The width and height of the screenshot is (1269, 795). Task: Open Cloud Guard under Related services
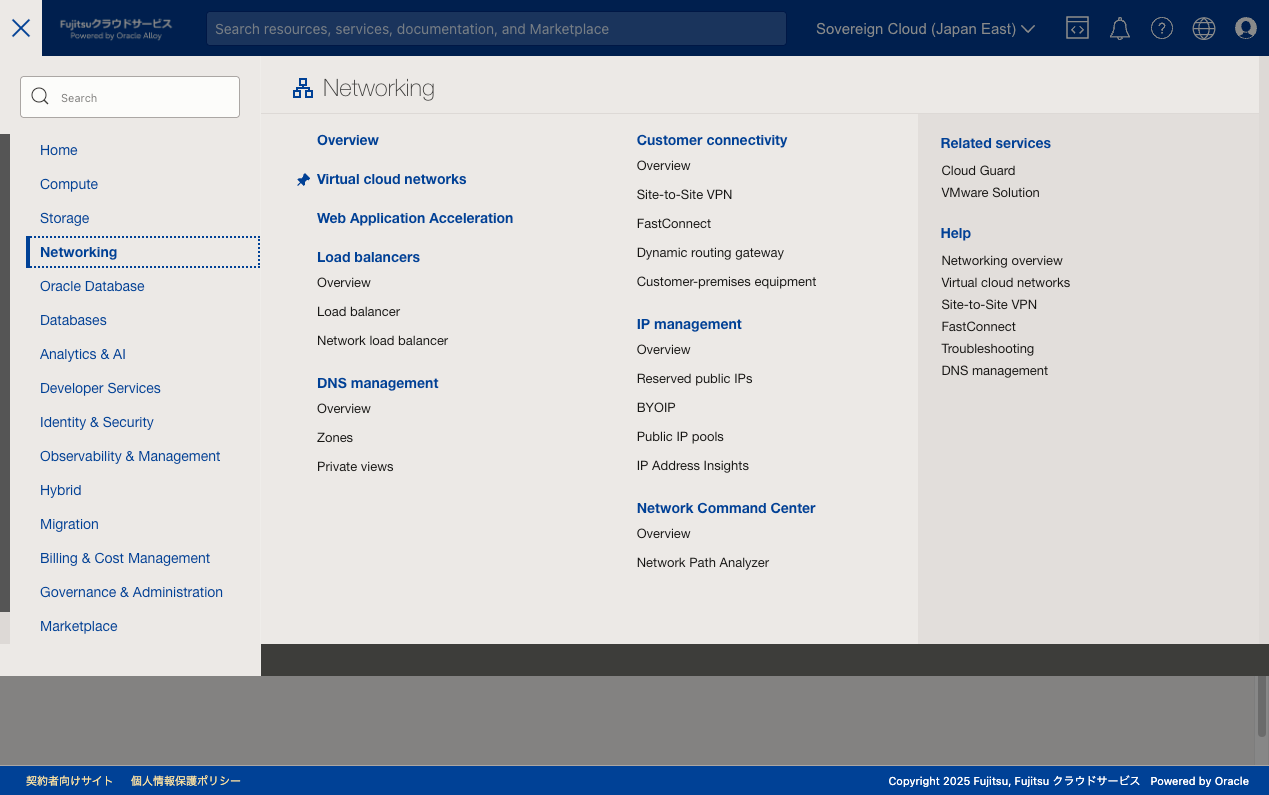point(978,170)
